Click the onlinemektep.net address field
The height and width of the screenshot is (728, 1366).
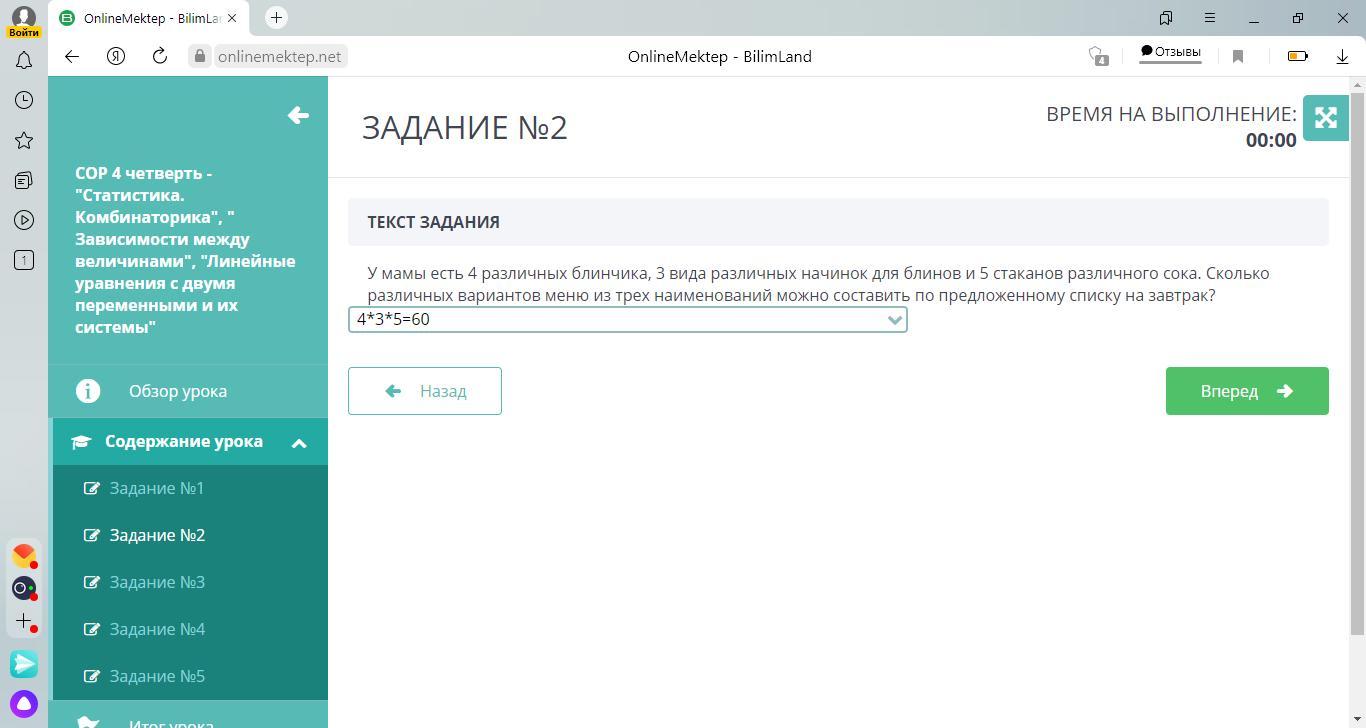click(x=279, y=57)
